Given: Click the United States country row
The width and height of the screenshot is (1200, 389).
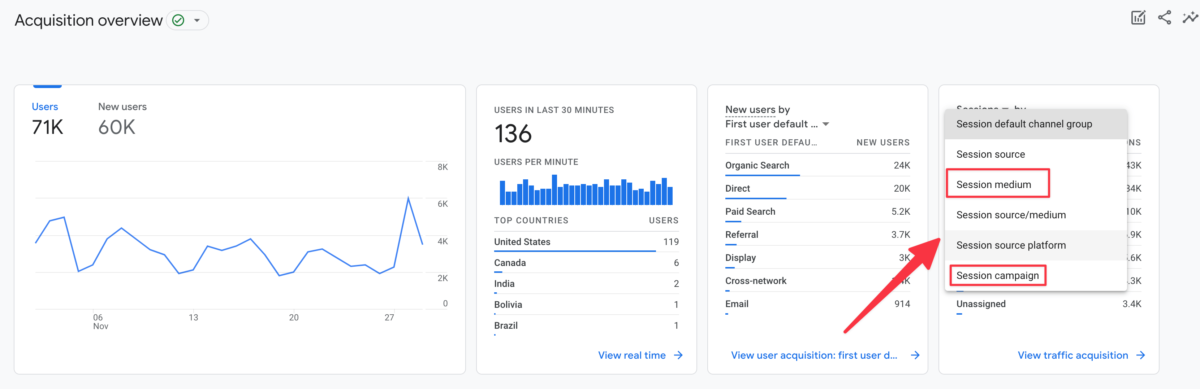Looking at the screenshot, I should pyautogui.click(x=586, y=242).
